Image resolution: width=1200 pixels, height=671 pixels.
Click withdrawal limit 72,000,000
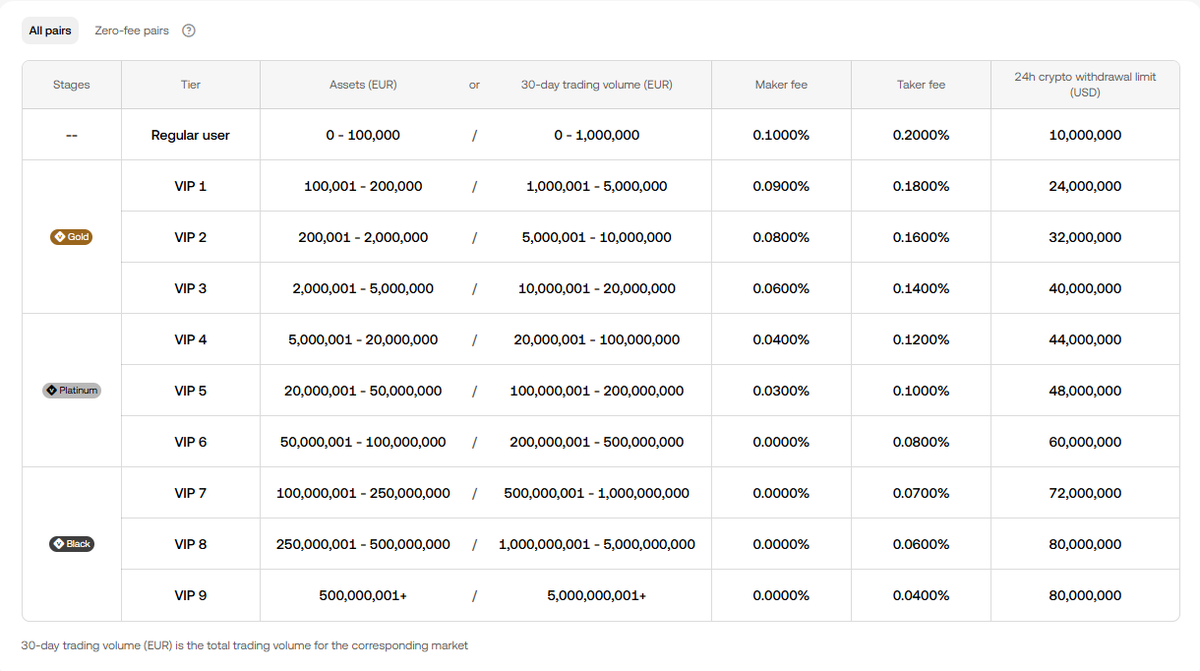point(1085,493)
